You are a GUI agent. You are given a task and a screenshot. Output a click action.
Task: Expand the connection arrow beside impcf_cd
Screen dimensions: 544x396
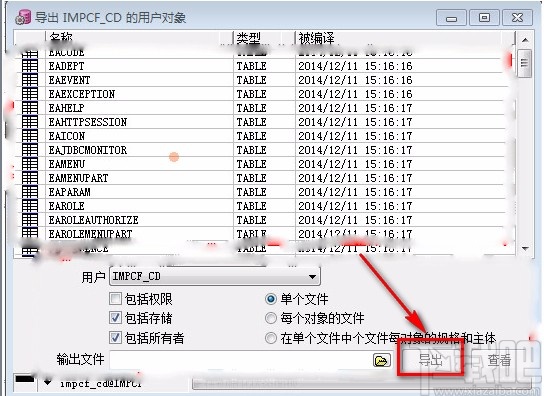[x=48, y=382]
